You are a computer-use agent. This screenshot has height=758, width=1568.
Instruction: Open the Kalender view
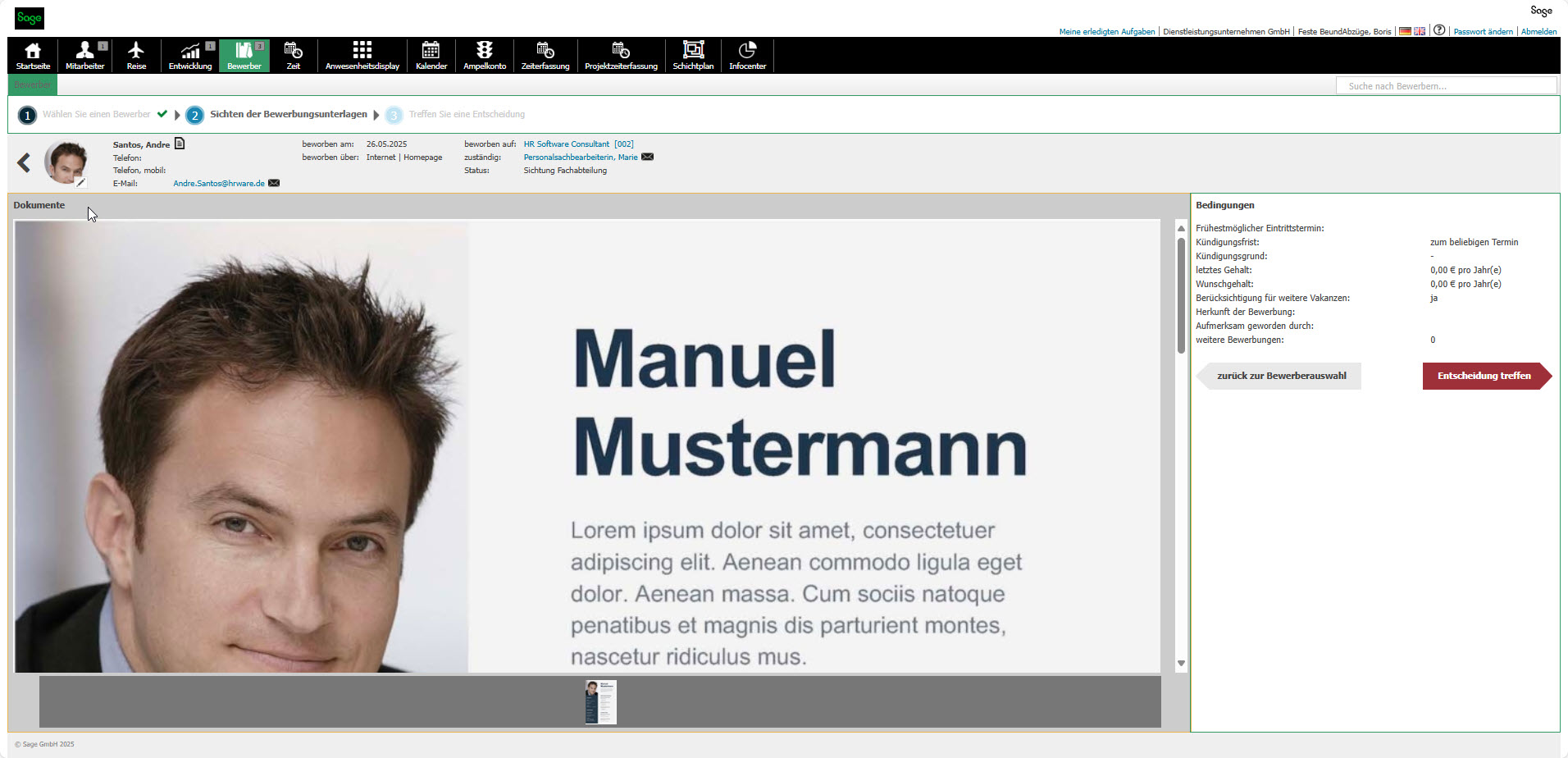[431, 55]
